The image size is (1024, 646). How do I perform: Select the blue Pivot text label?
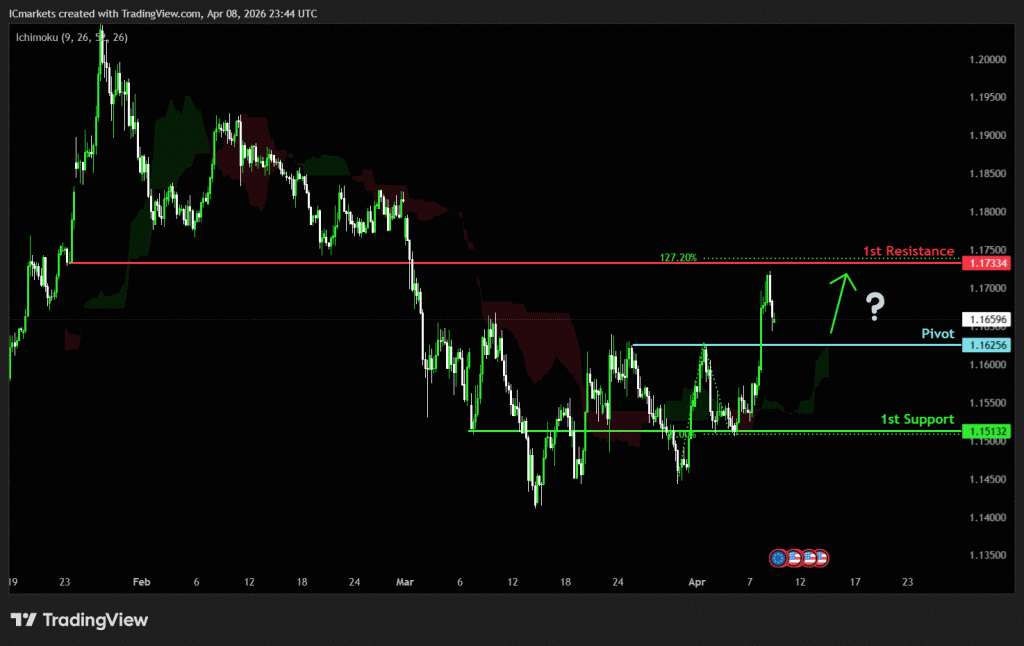point(937,333)
